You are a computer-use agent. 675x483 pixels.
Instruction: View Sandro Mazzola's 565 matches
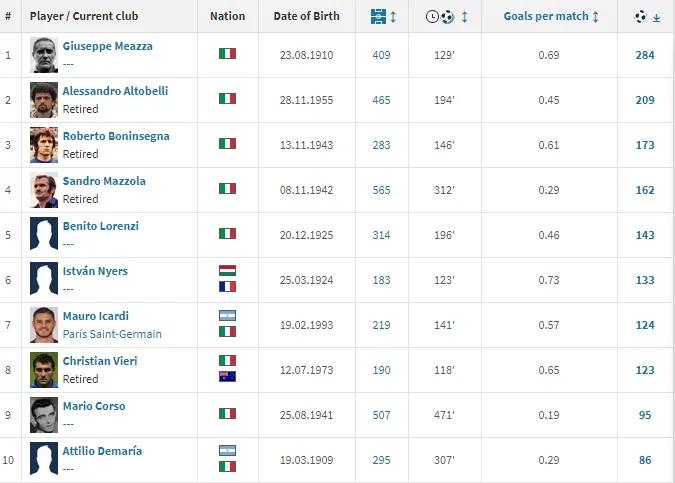382,189
